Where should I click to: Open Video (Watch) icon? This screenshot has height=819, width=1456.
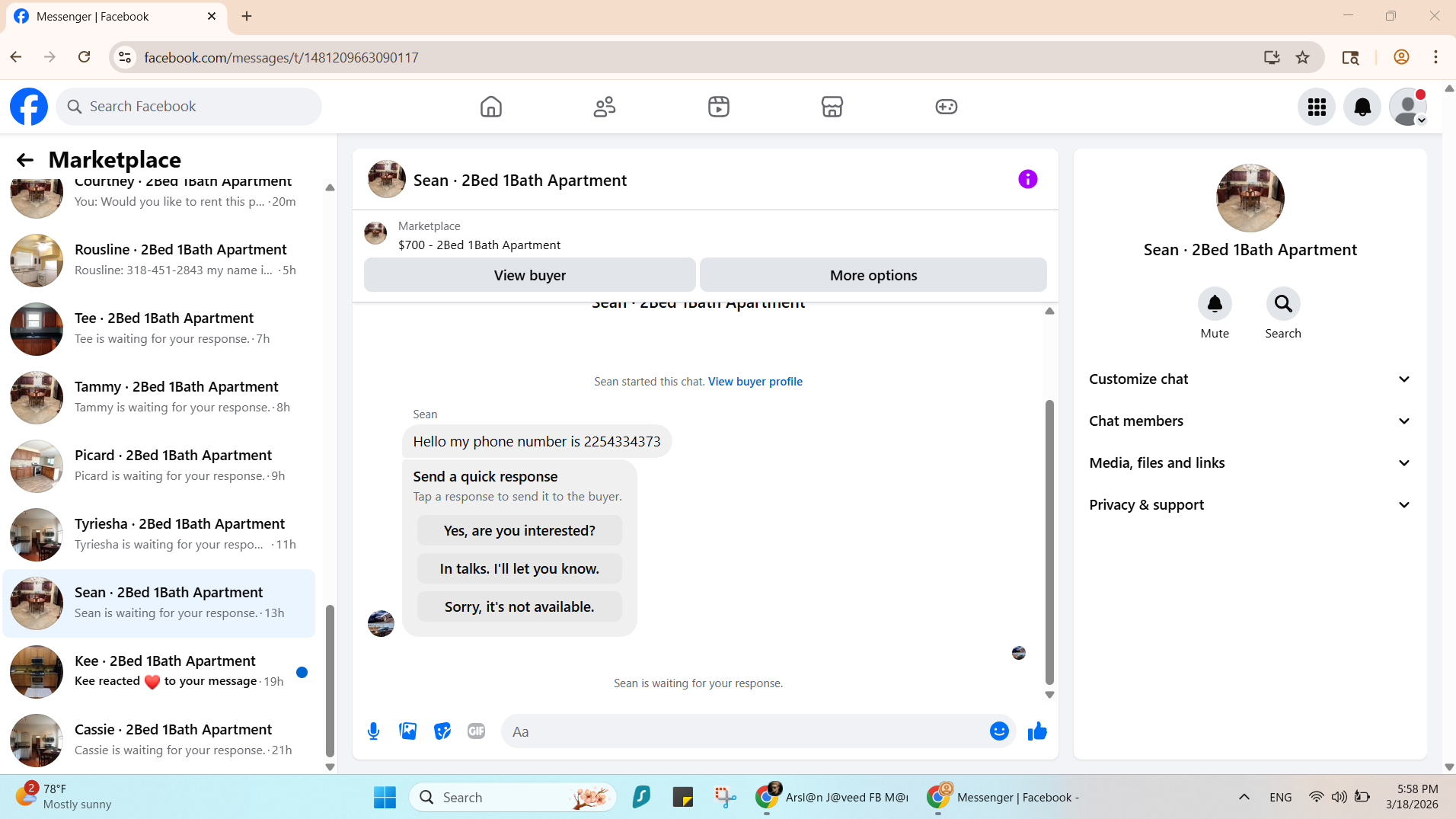point(719,107)
